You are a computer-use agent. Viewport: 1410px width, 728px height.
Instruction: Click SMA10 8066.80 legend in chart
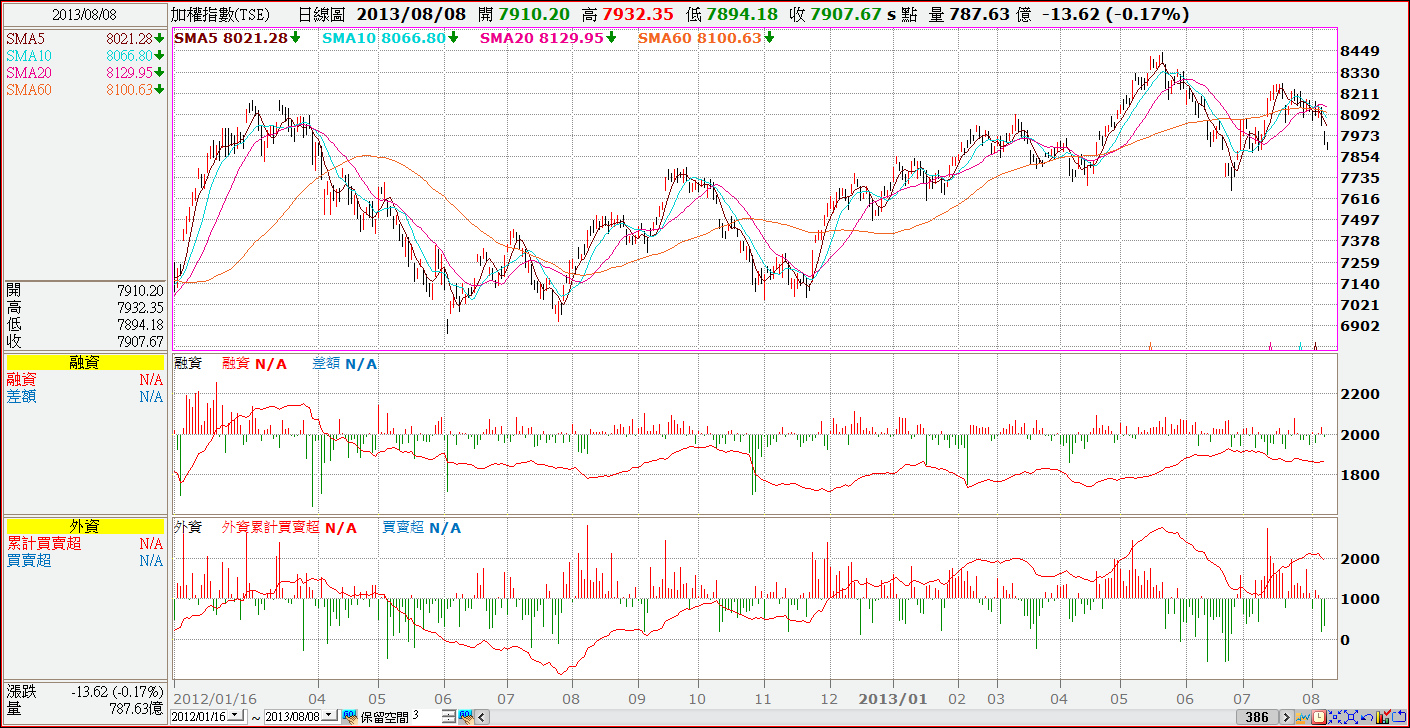[x=391, y=37]
